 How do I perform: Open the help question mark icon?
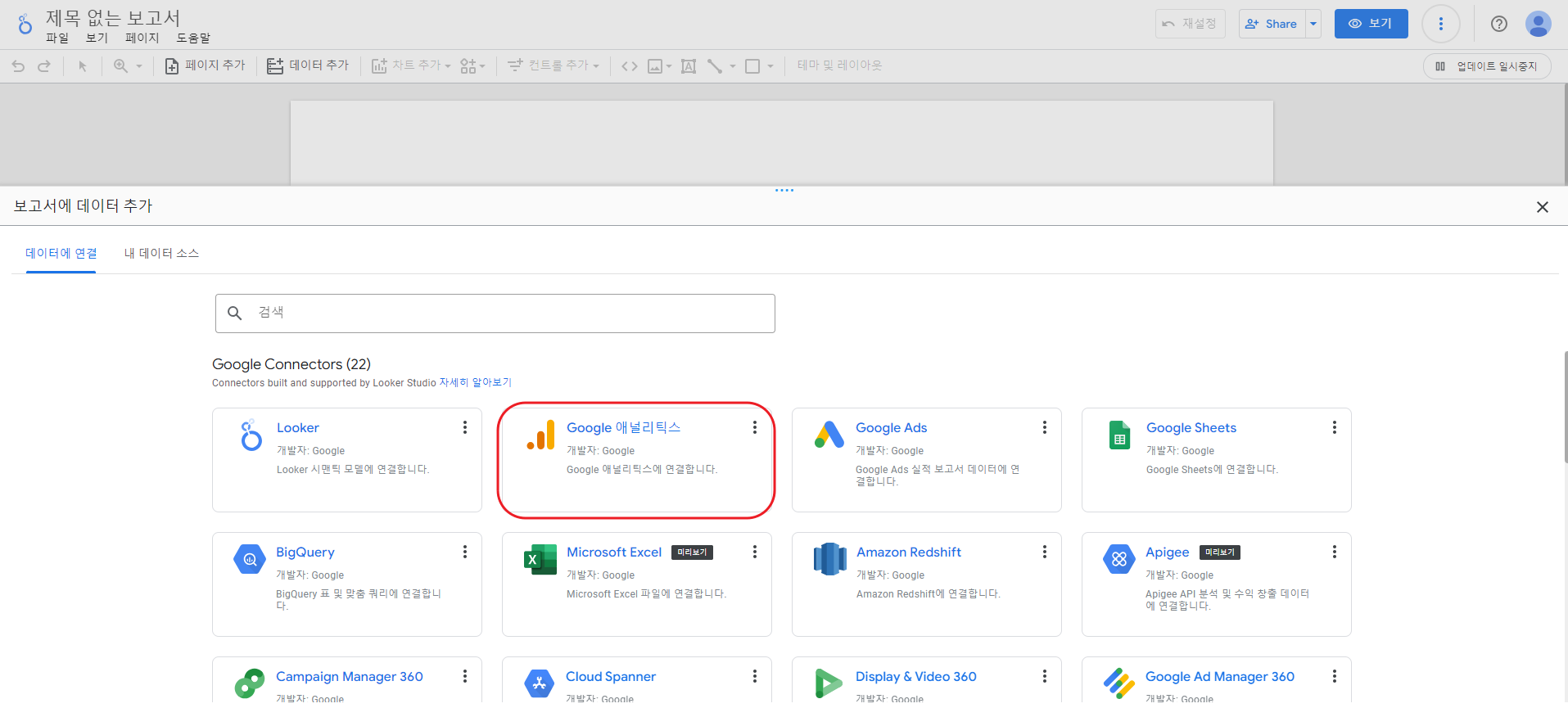[x=1498, y=24]
